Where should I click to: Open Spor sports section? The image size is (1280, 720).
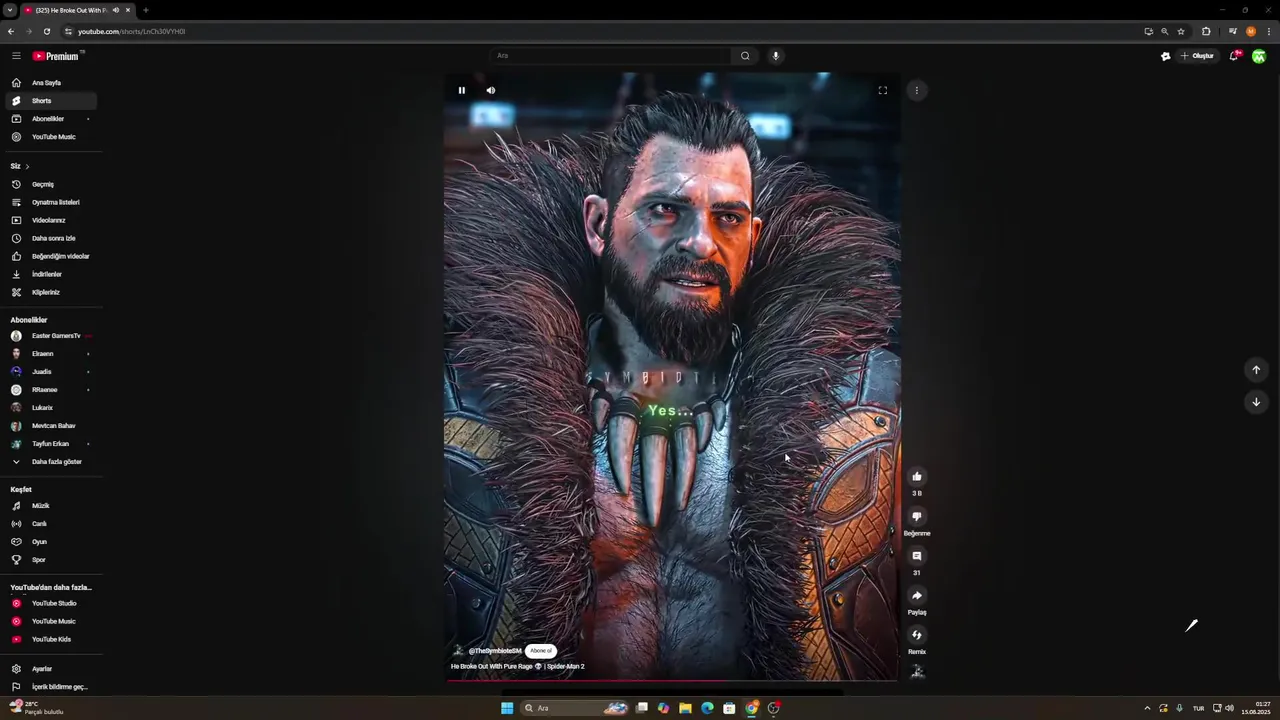point(50,560)
